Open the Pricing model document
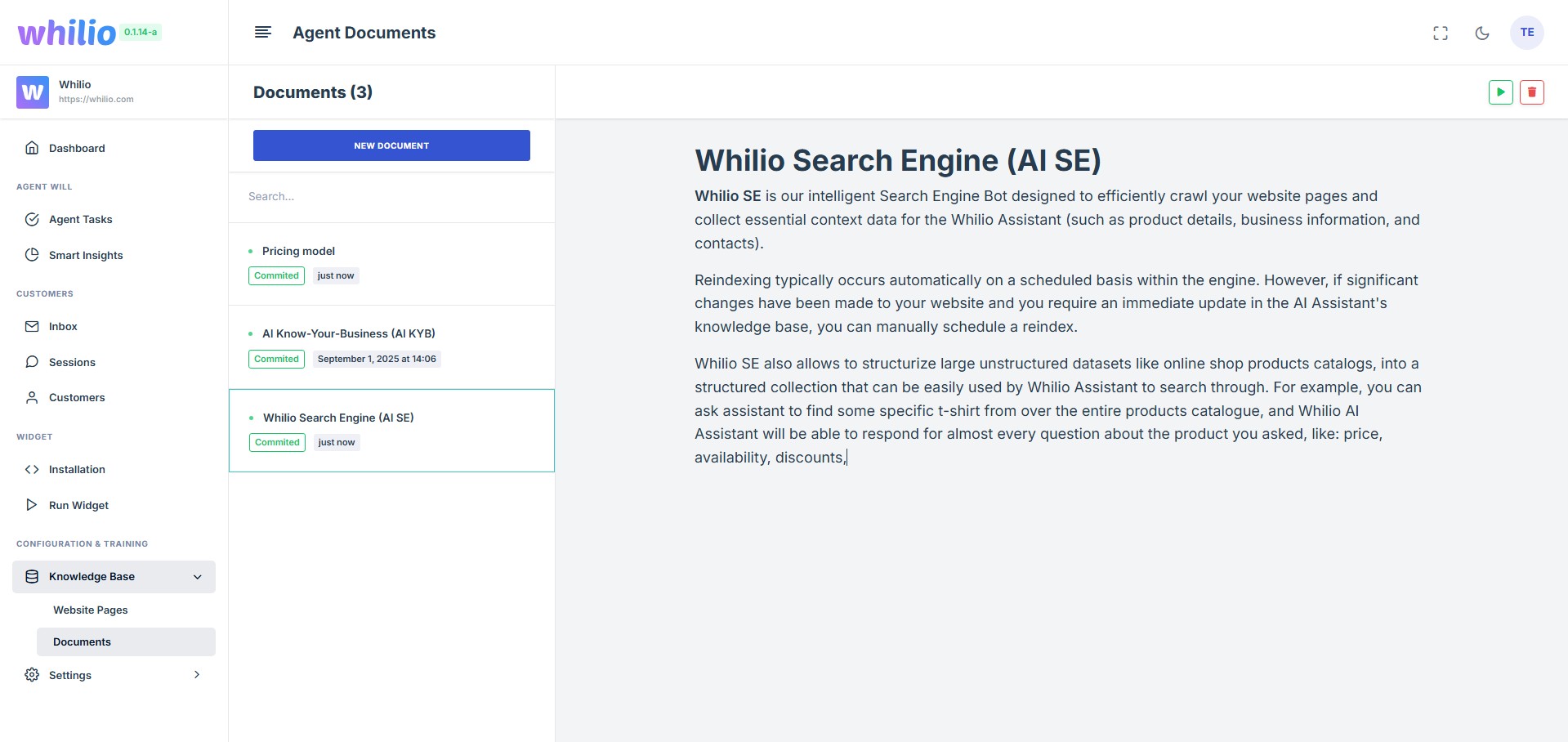The width and height of the screenshot is (1568, 742). (298, 251)
